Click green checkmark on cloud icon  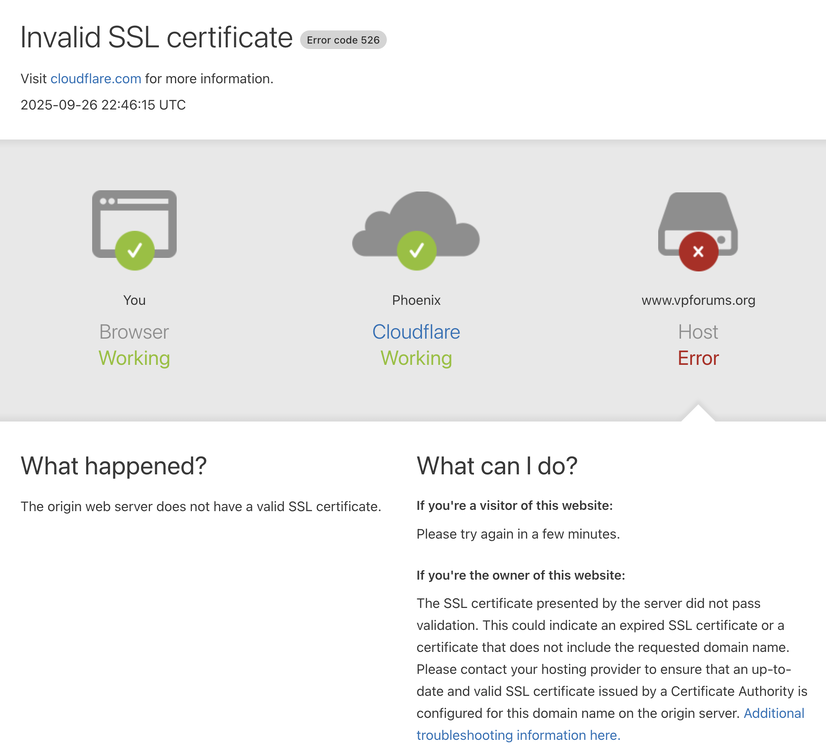(x=417, y=250)
